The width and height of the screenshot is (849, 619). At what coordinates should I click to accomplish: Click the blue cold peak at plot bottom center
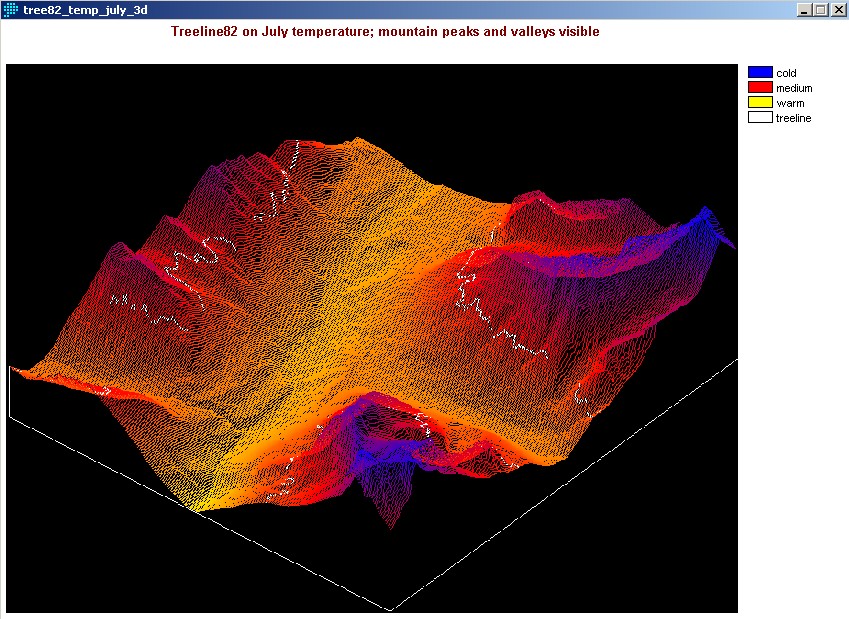click(x=368, y=453)
